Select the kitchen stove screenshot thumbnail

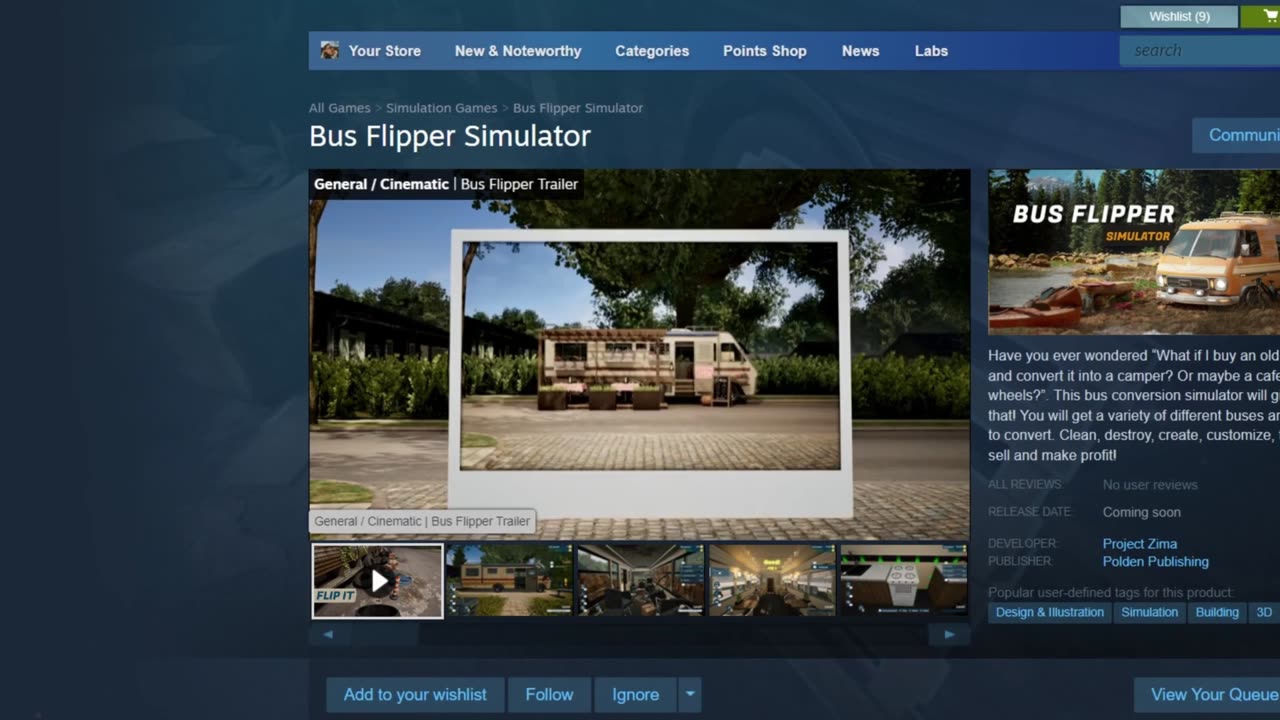pos(903,580)
